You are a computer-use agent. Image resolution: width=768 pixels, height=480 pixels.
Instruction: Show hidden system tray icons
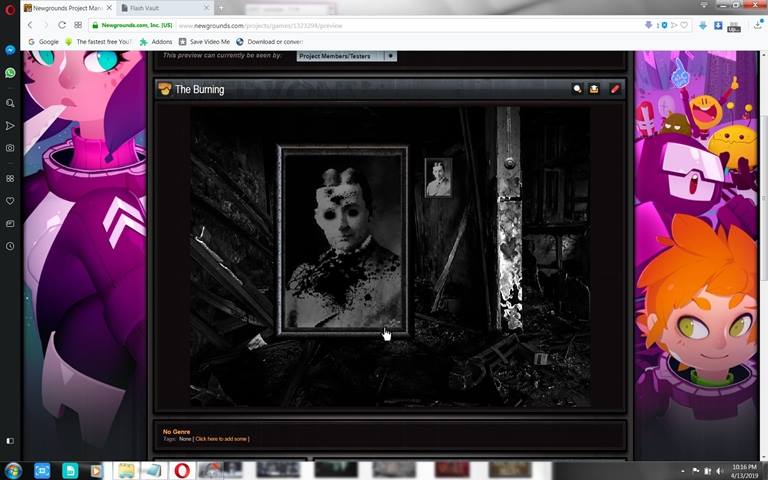(x=682, y=471)
